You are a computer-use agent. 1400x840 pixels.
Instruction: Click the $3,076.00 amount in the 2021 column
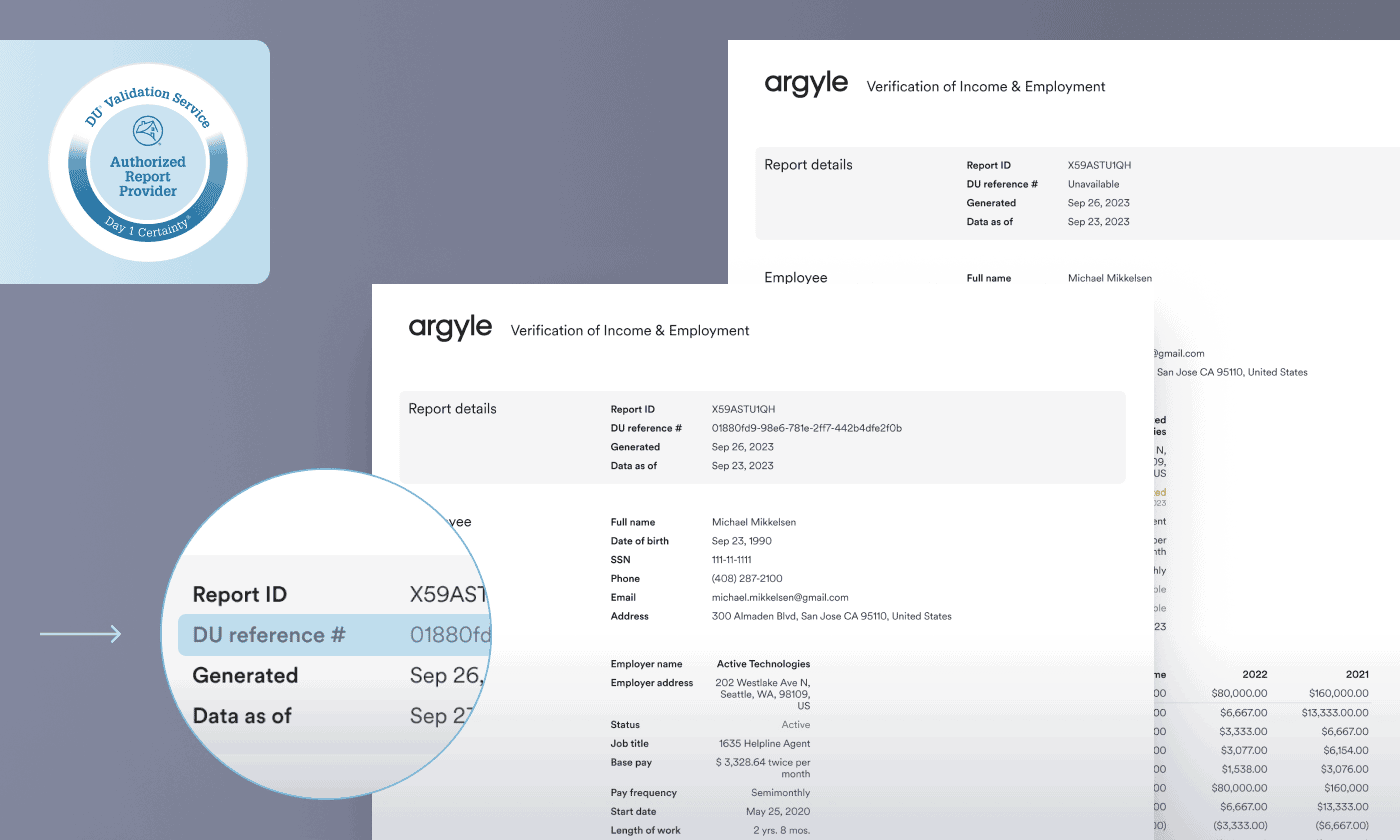point(1345,770)
